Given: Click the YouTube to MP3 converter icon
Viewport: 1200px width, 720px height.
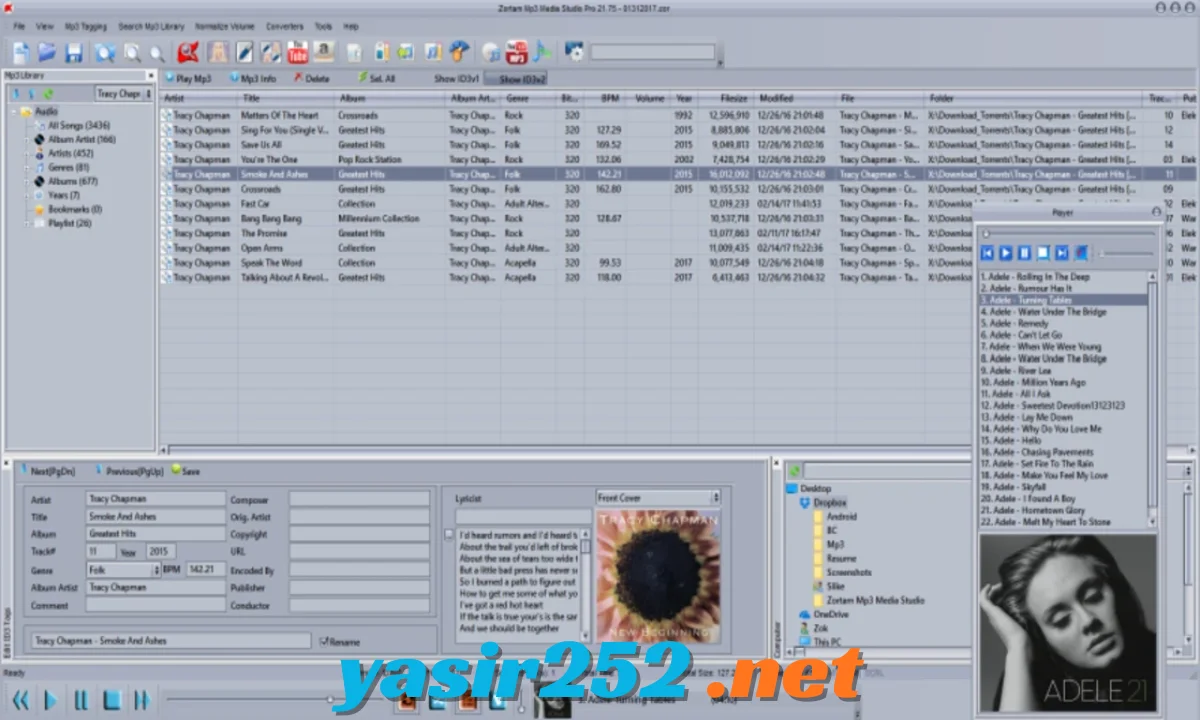Looking at the screenshot, I should coord(516,52).
